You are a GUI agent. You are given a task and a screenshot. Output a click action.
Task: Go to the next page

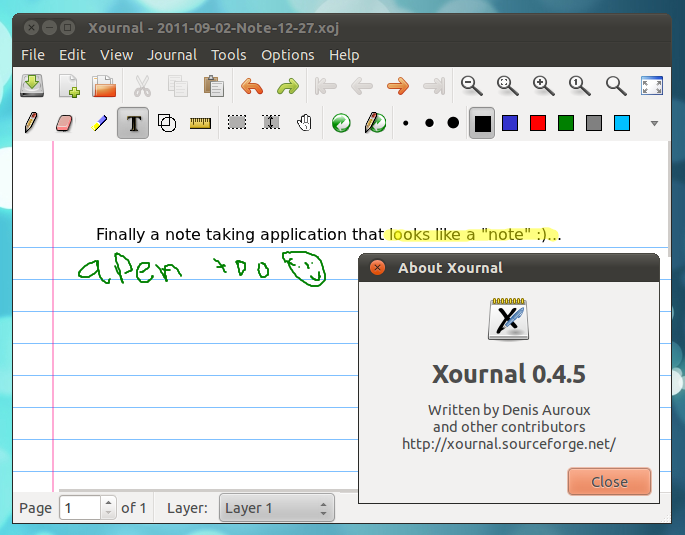click(x=398, y=86)
